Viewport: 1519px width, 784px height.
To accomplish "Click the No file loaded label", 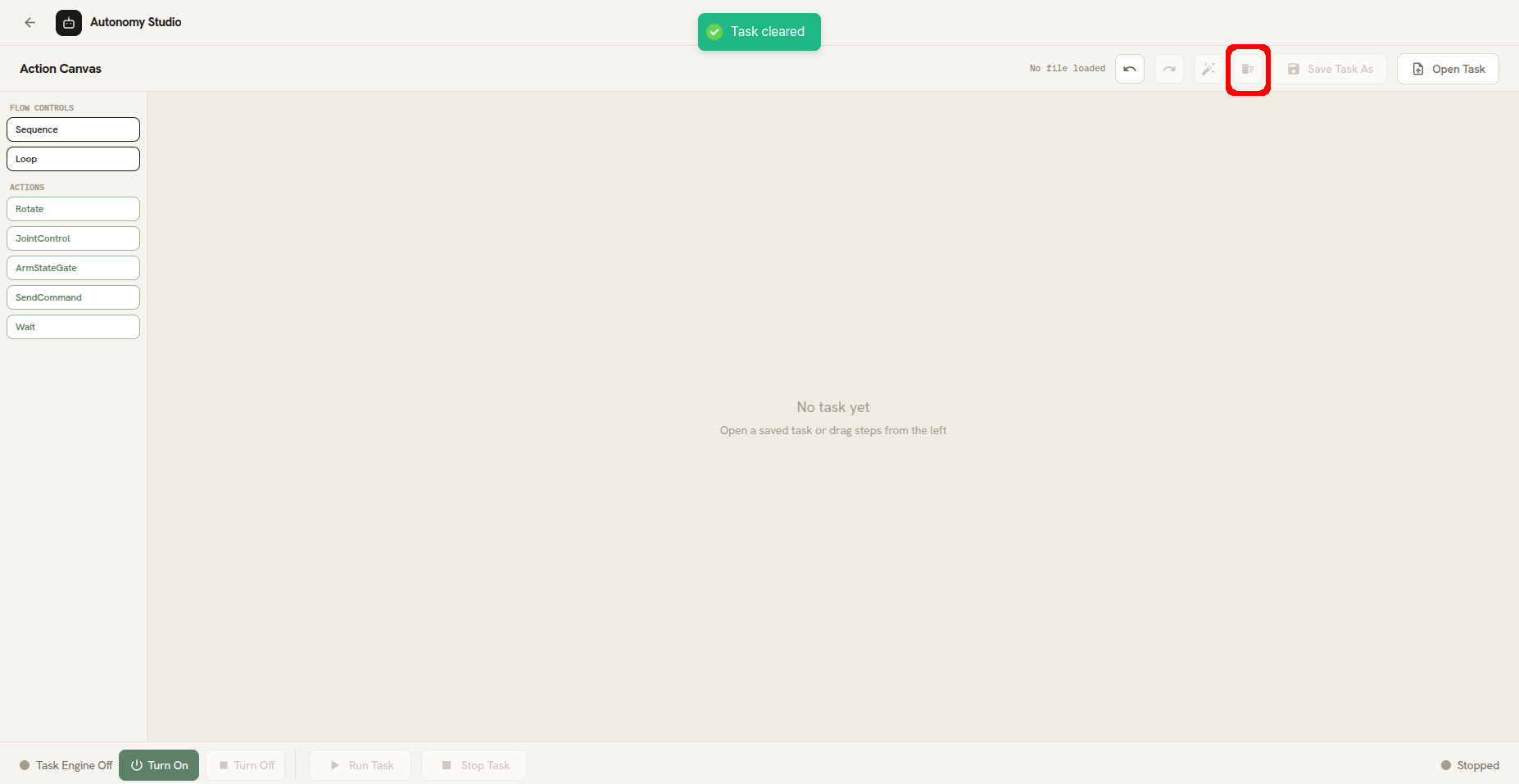I will [1068, 69].
